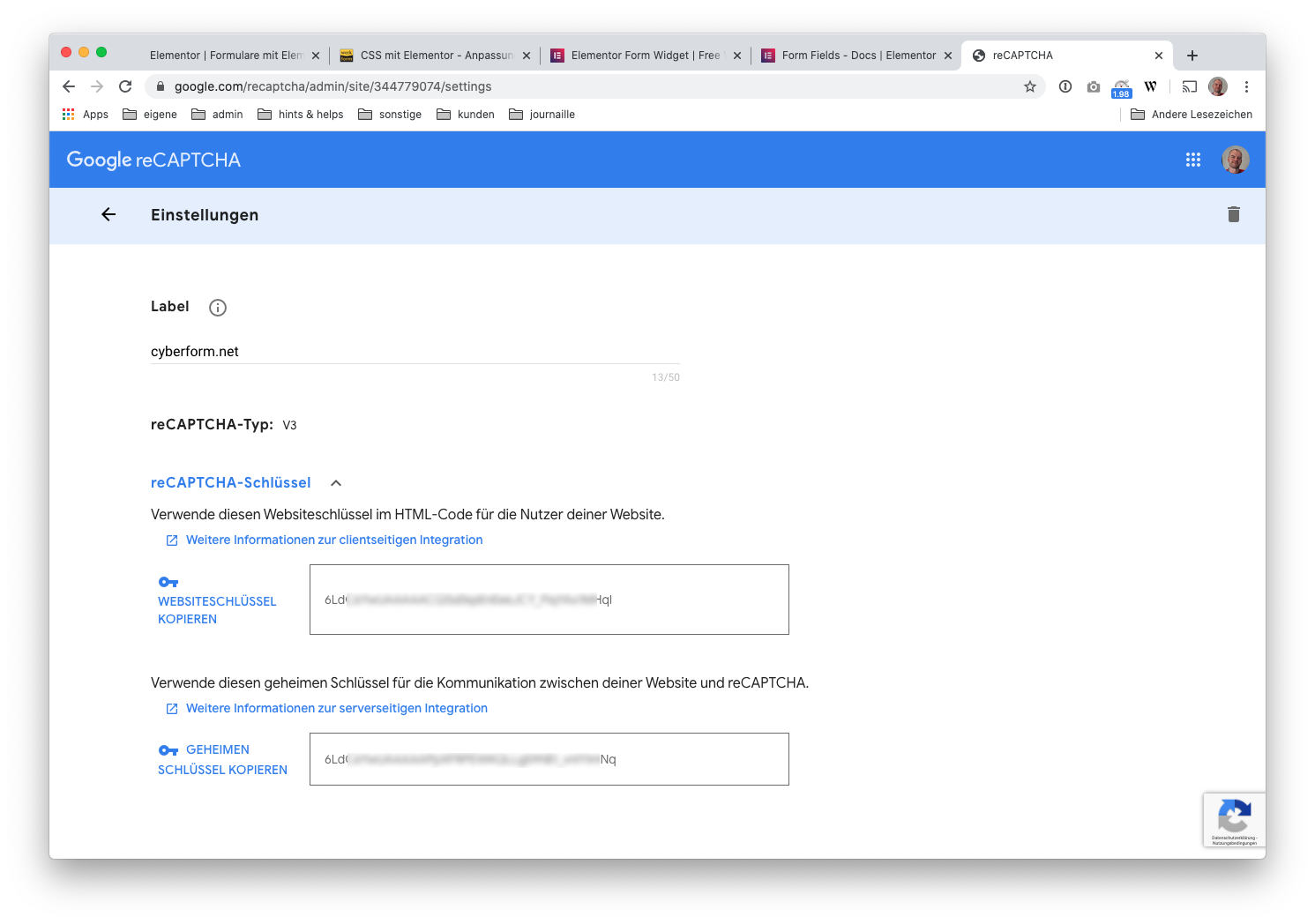Switch to Form Fields Docs tab
1315x924 pixels.
857,56
